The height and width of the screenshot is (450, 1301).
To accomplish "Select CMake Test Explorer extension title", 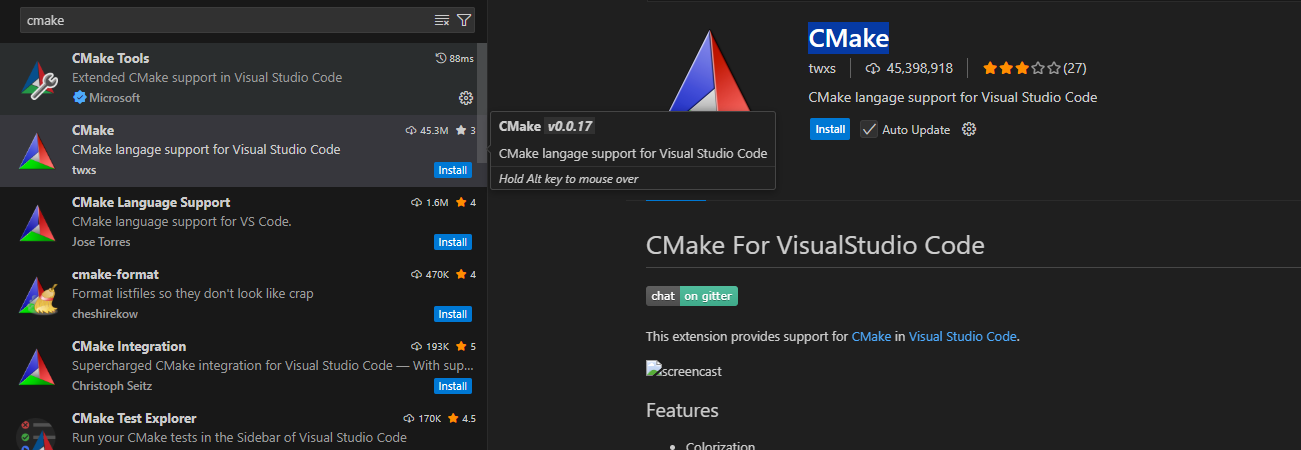I will pyautogui.click(x=134, y=418).
